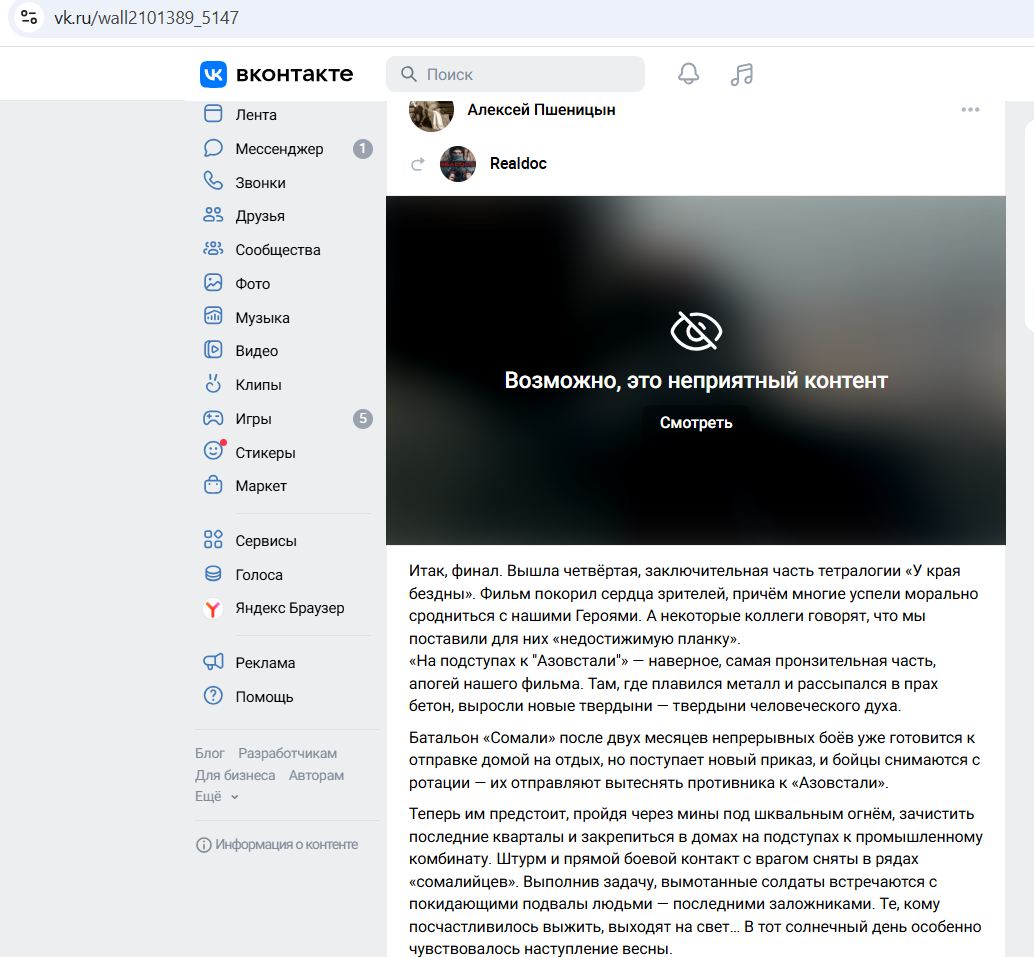
Task: Click the Помощь question mark icon
Action: point(213,696)
